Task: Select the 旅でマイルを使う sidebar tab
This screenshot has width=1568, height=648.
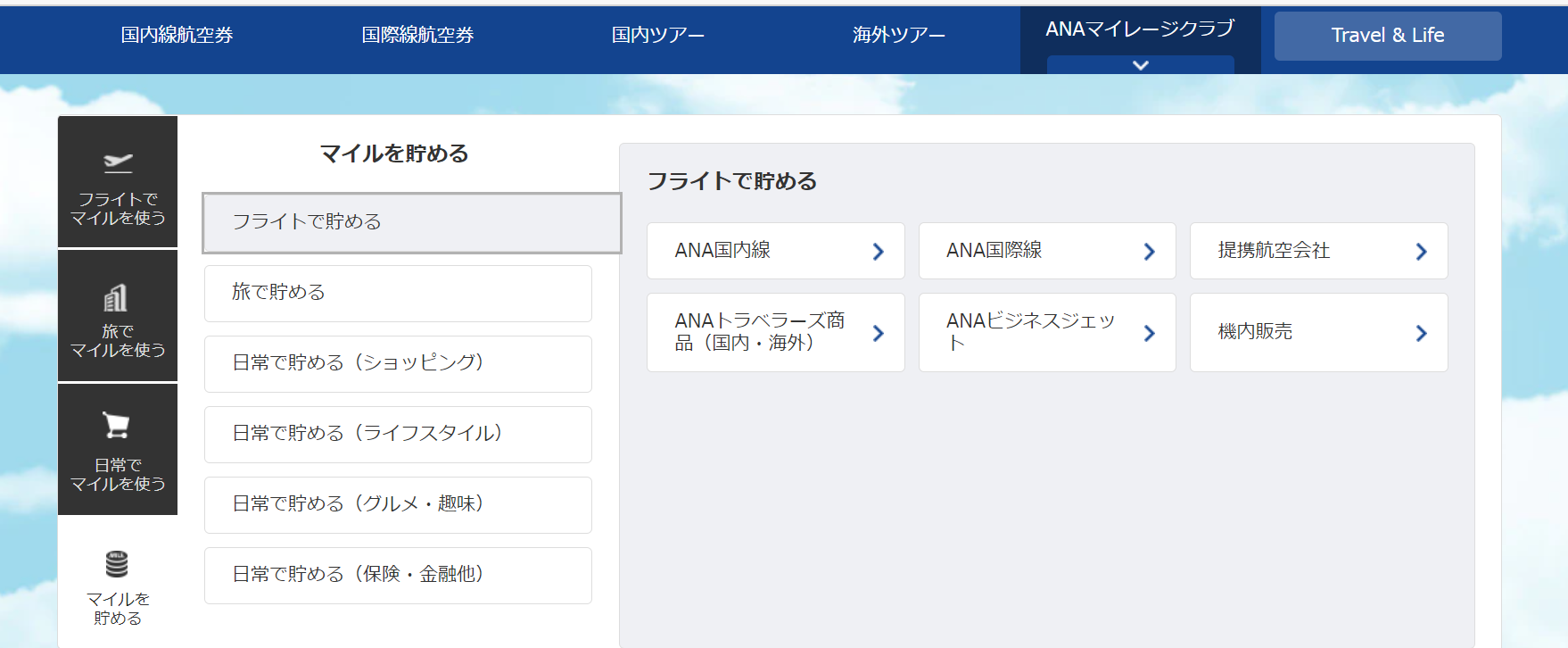Action: tap(118, 316)
